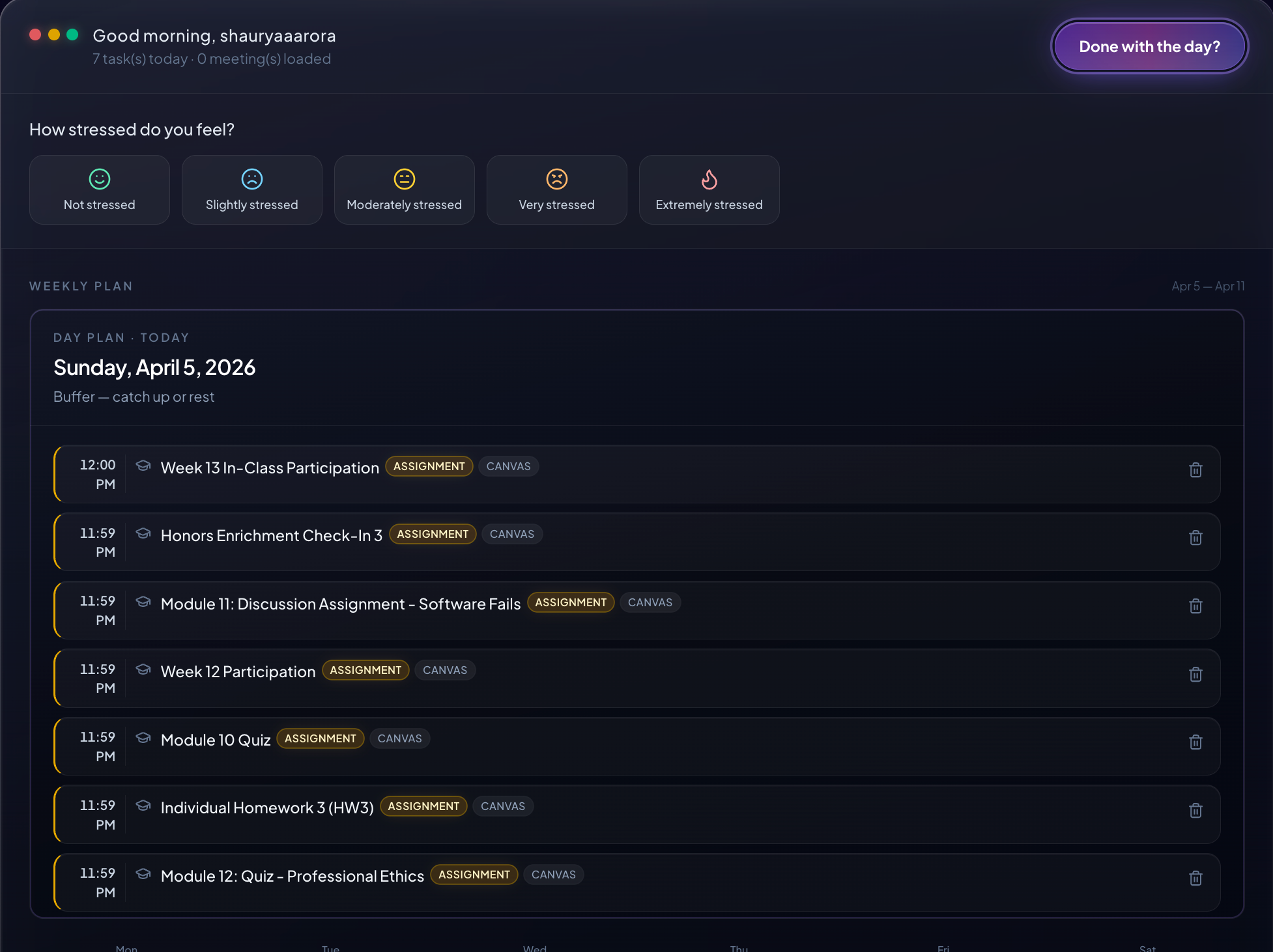Delete Individual Homework 3 (HW3) task

1195,811
